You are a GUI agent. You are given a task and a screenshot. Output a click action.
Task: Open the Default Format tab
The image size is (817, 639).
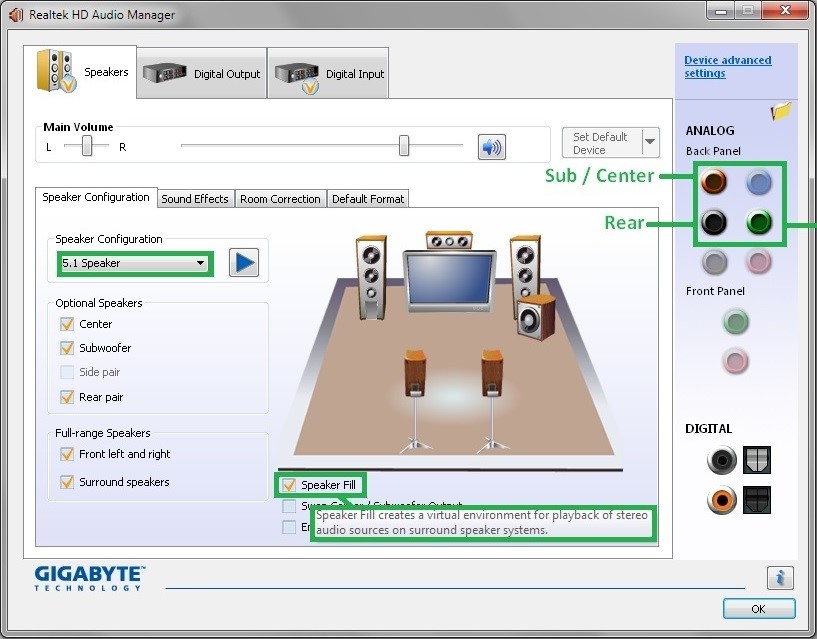pyautogui.click(x=368, y=199)
